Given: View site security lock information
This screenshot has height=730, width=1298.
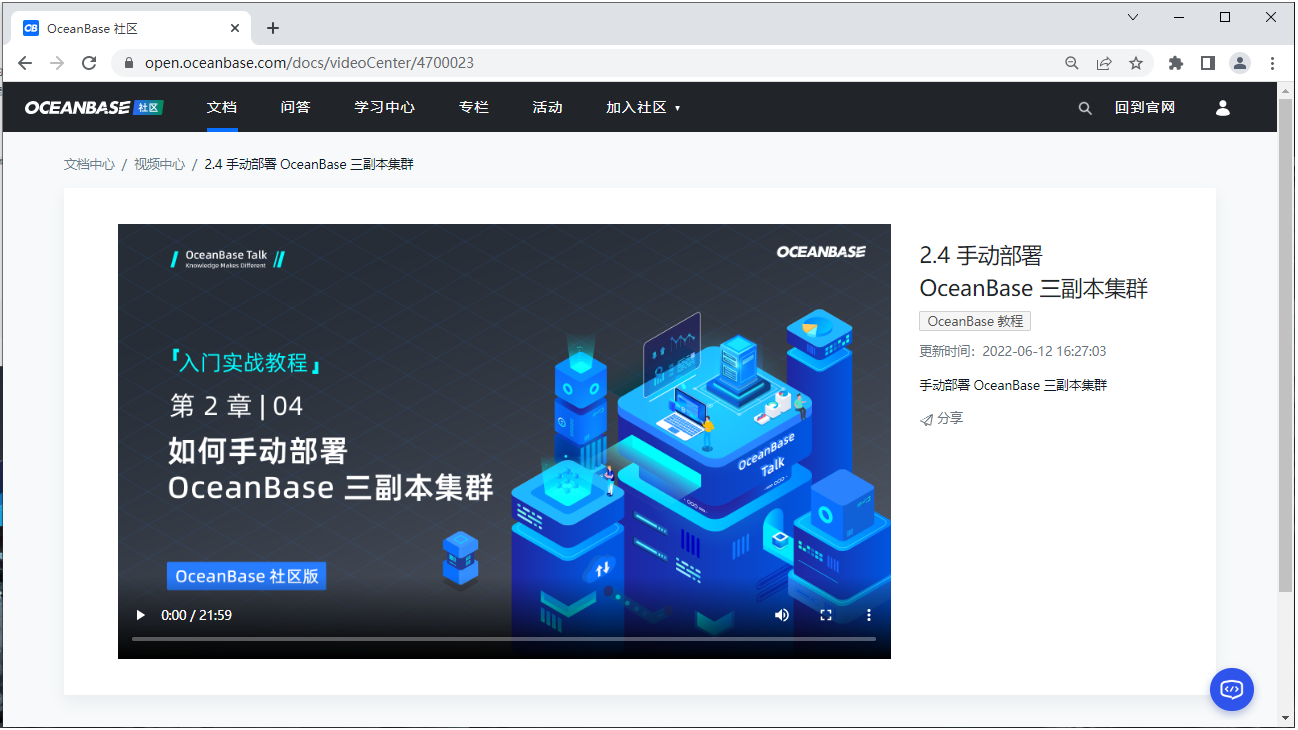Looking at the screenshot, I should click(x=128, y=63).
